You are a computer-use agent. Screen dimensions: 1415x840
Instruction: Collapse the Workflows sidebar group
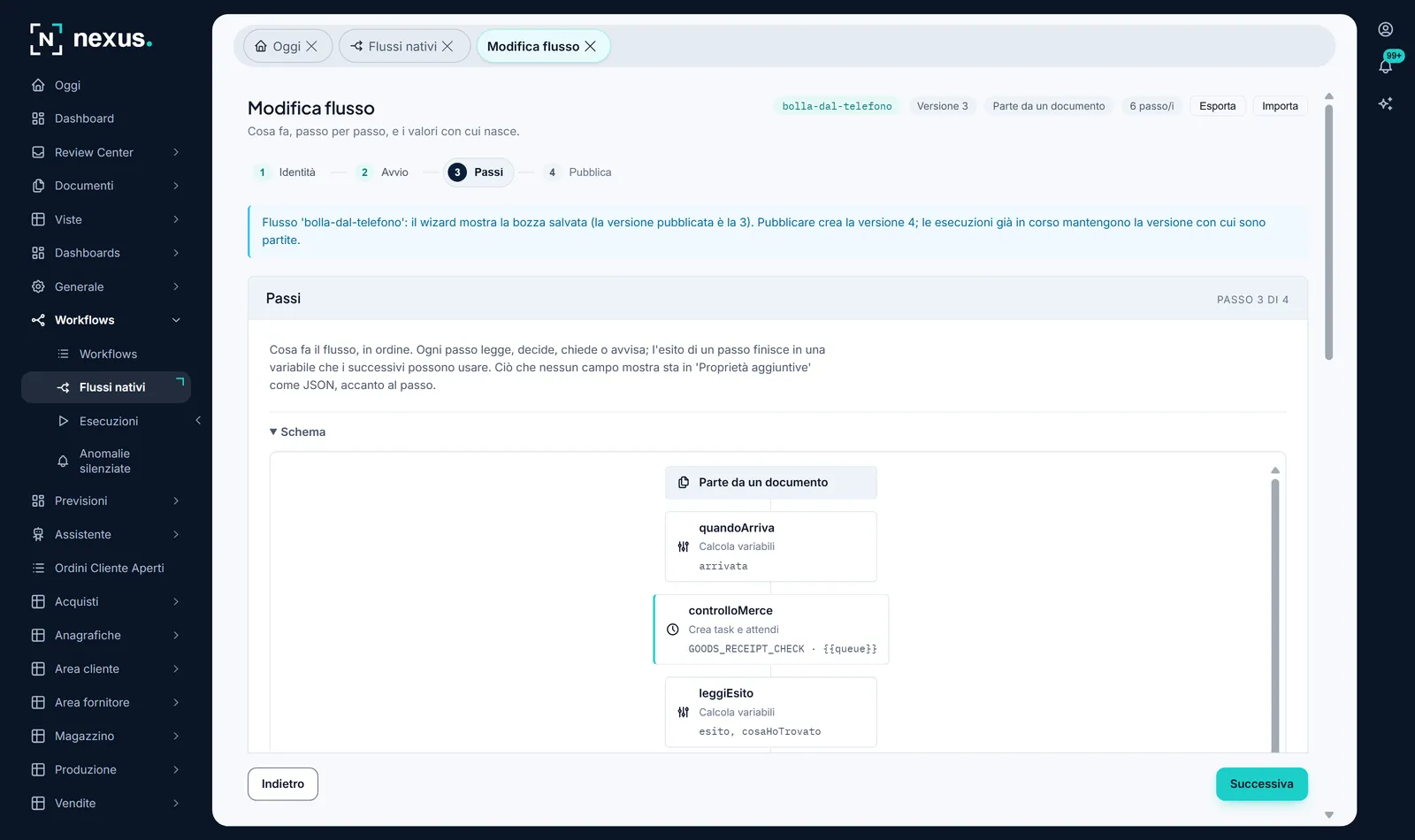[x=176, y=320]
